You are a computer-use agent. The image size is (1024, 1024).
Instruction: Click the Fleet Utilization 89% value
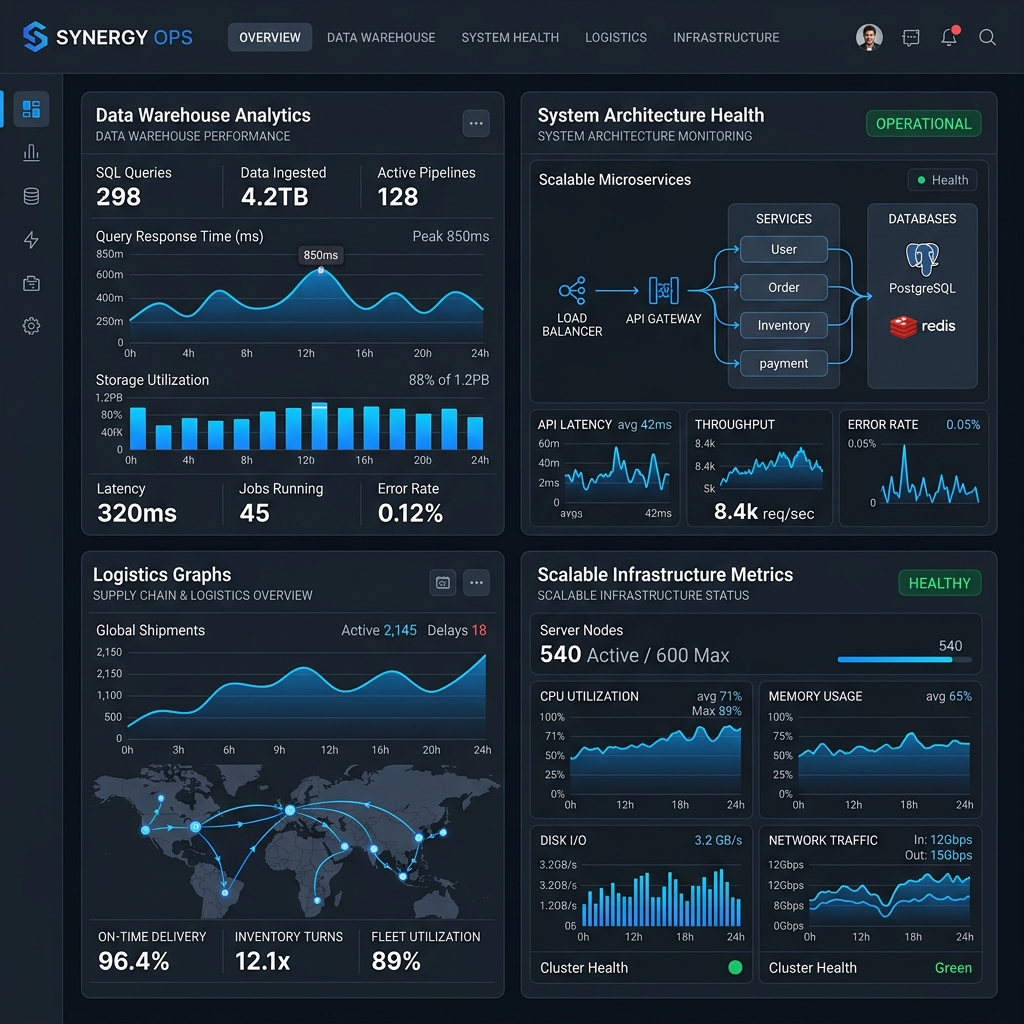[x=396, y=961]
